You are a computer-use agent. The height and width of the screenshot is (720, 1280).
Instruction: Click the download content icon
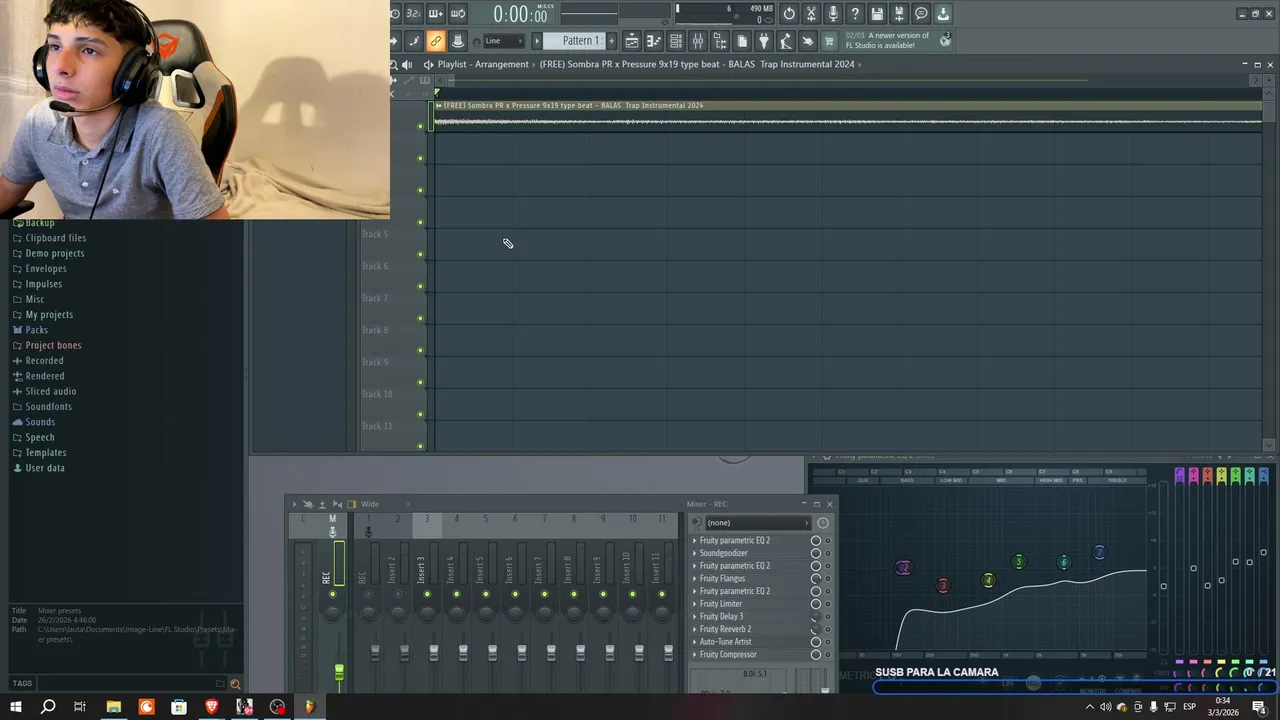(943, 14)
